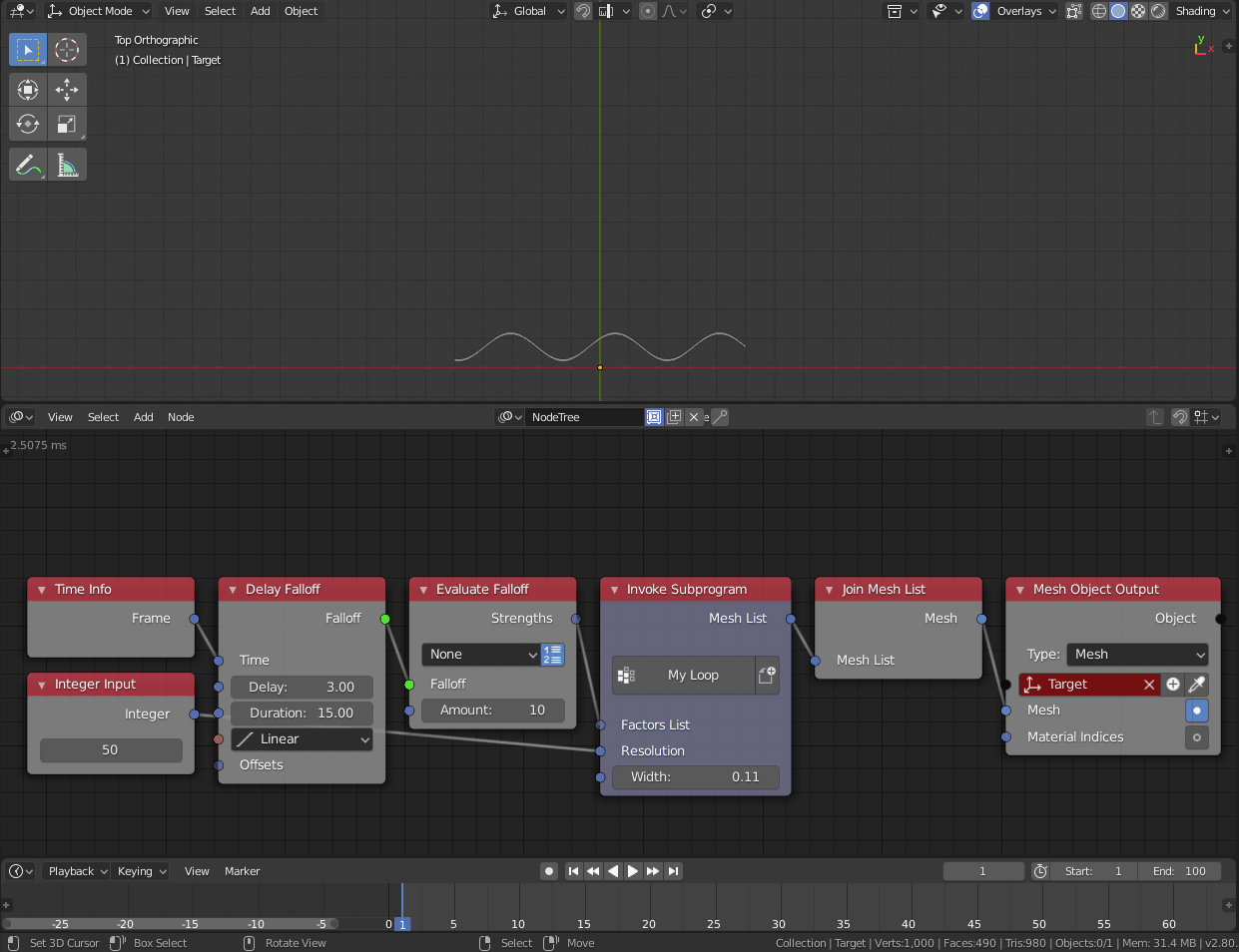Image resolution: width=1239 pixels, height=952 pixels.
Task: Edit the Width value in Invoke Subprogram node
Action: (x=696, y=776)
